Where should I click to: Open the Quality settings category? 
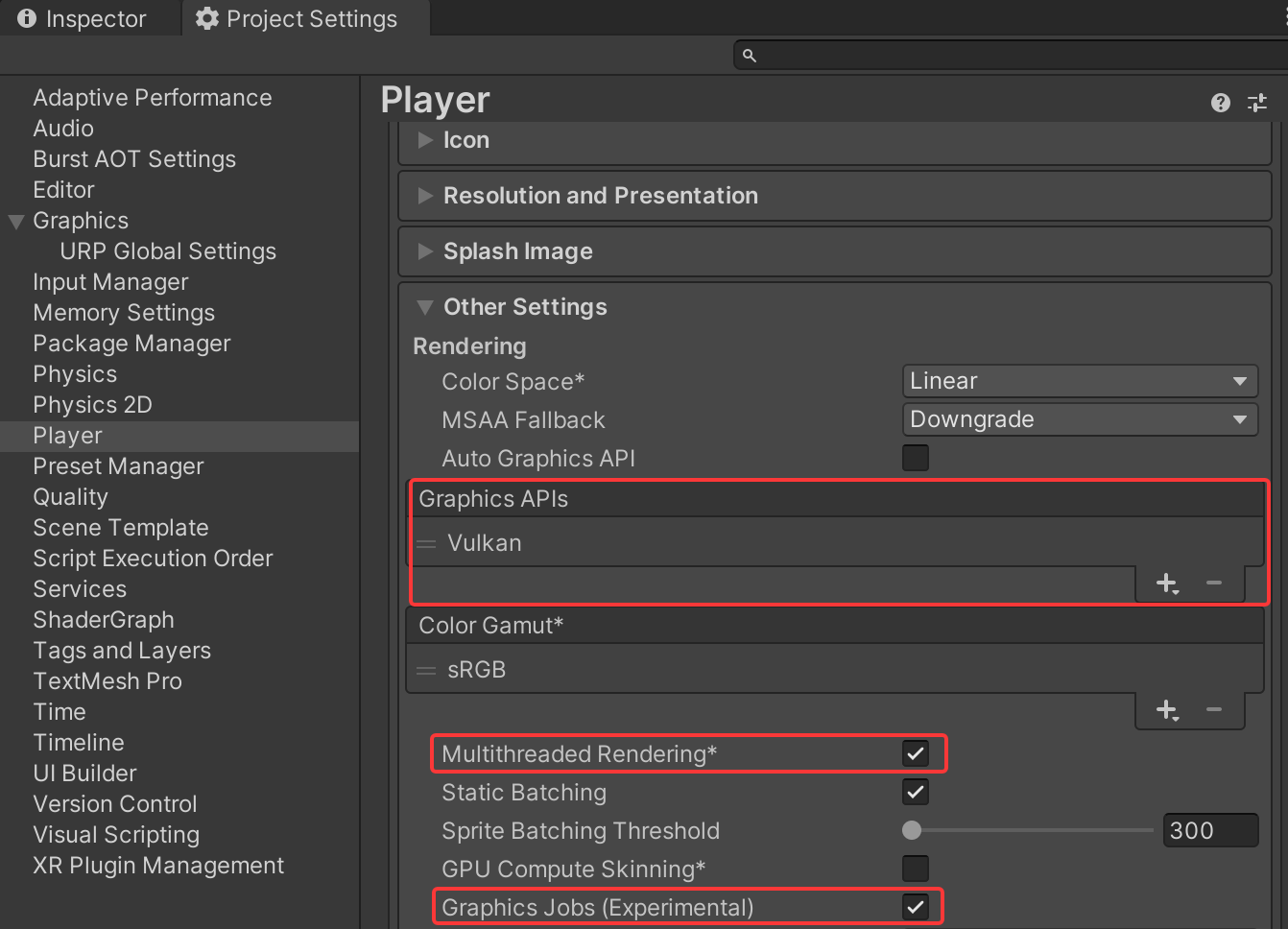tap(70, 497)
